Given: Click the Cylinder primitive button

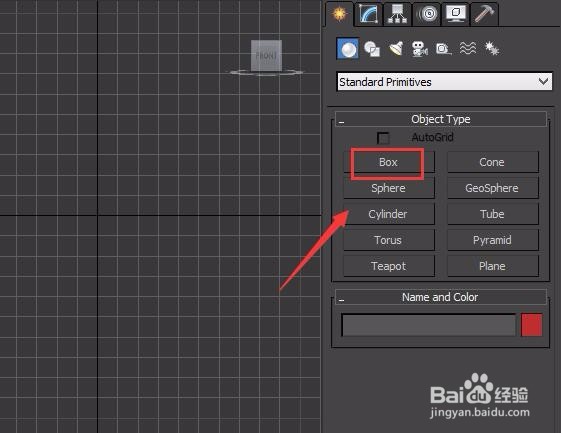Looking at the screenshot, I should (x=389, y=214).
